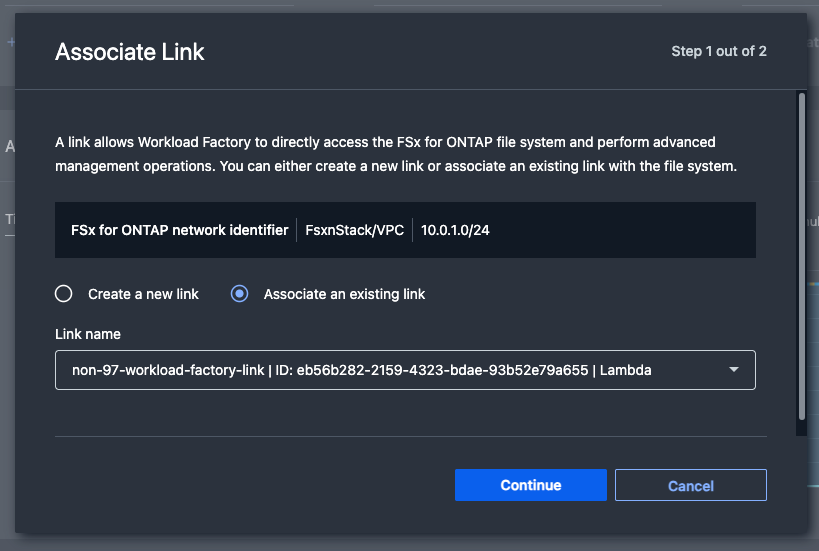Screen dimensions: 819x551
Task: Click the Step 1 out of 2 indicator
Action: click(x=719, y=51)
